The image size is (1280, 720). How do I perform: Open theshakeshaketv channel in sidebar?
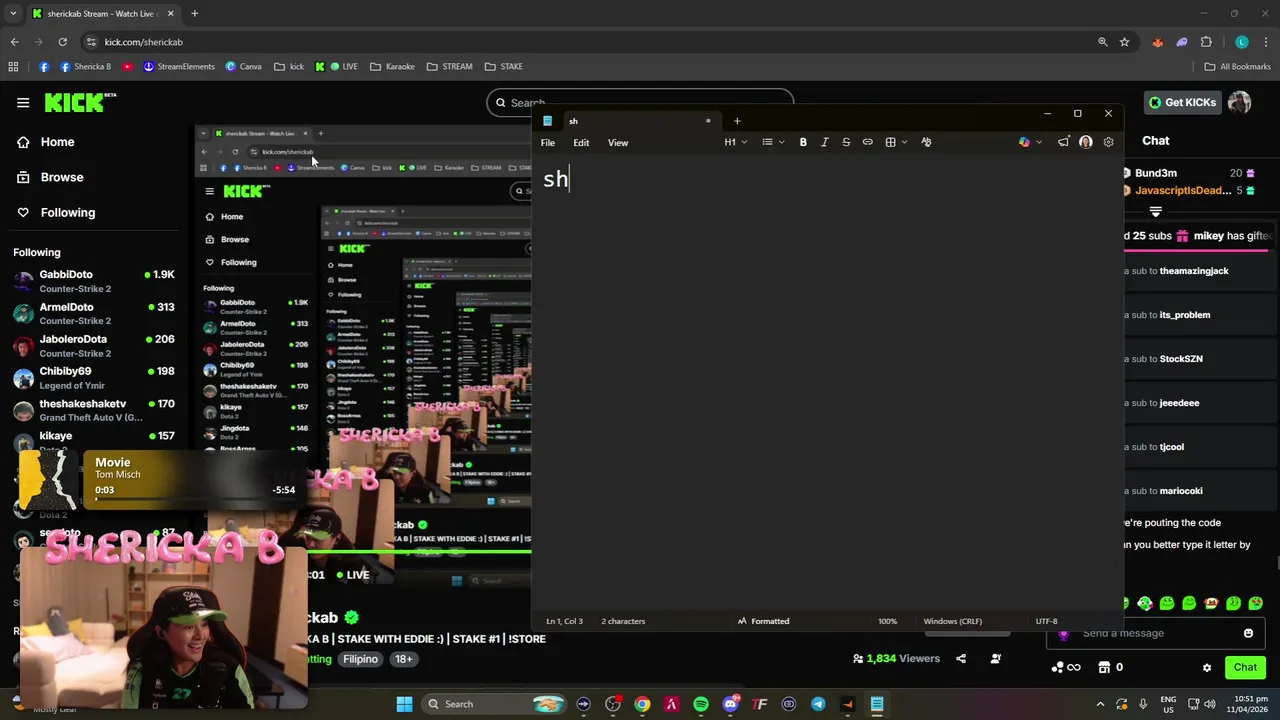[93, 410]
